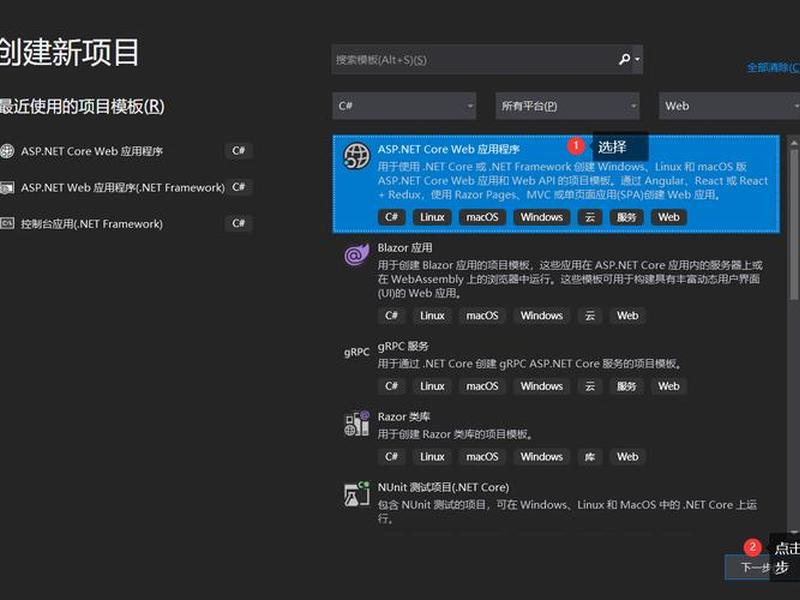Select the Blazor app template icon
This screenshot has height=600, width=800.
(356, 254)
